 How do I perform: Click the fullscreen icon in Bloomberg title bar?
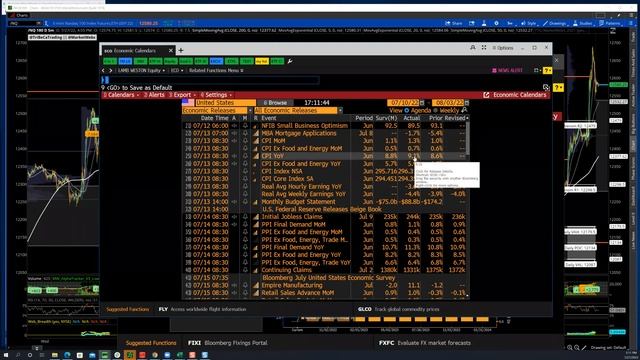point(484,48)
